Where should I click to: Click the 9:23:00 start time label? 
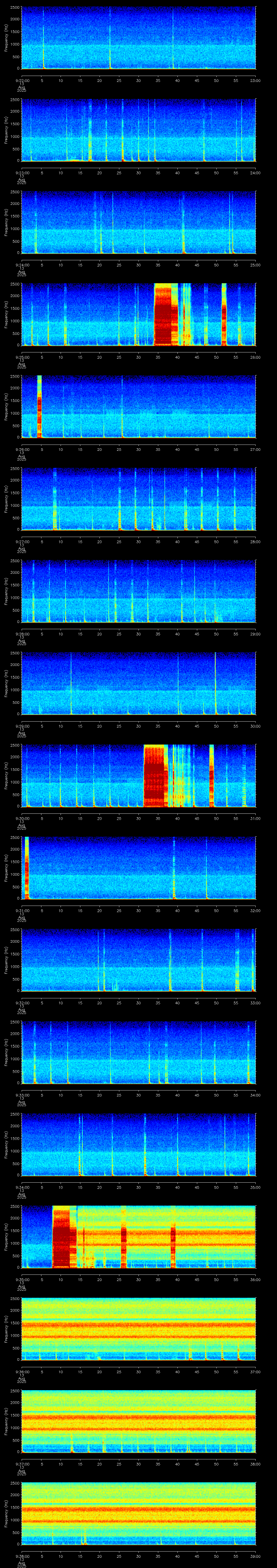click(x=22, y=173)
